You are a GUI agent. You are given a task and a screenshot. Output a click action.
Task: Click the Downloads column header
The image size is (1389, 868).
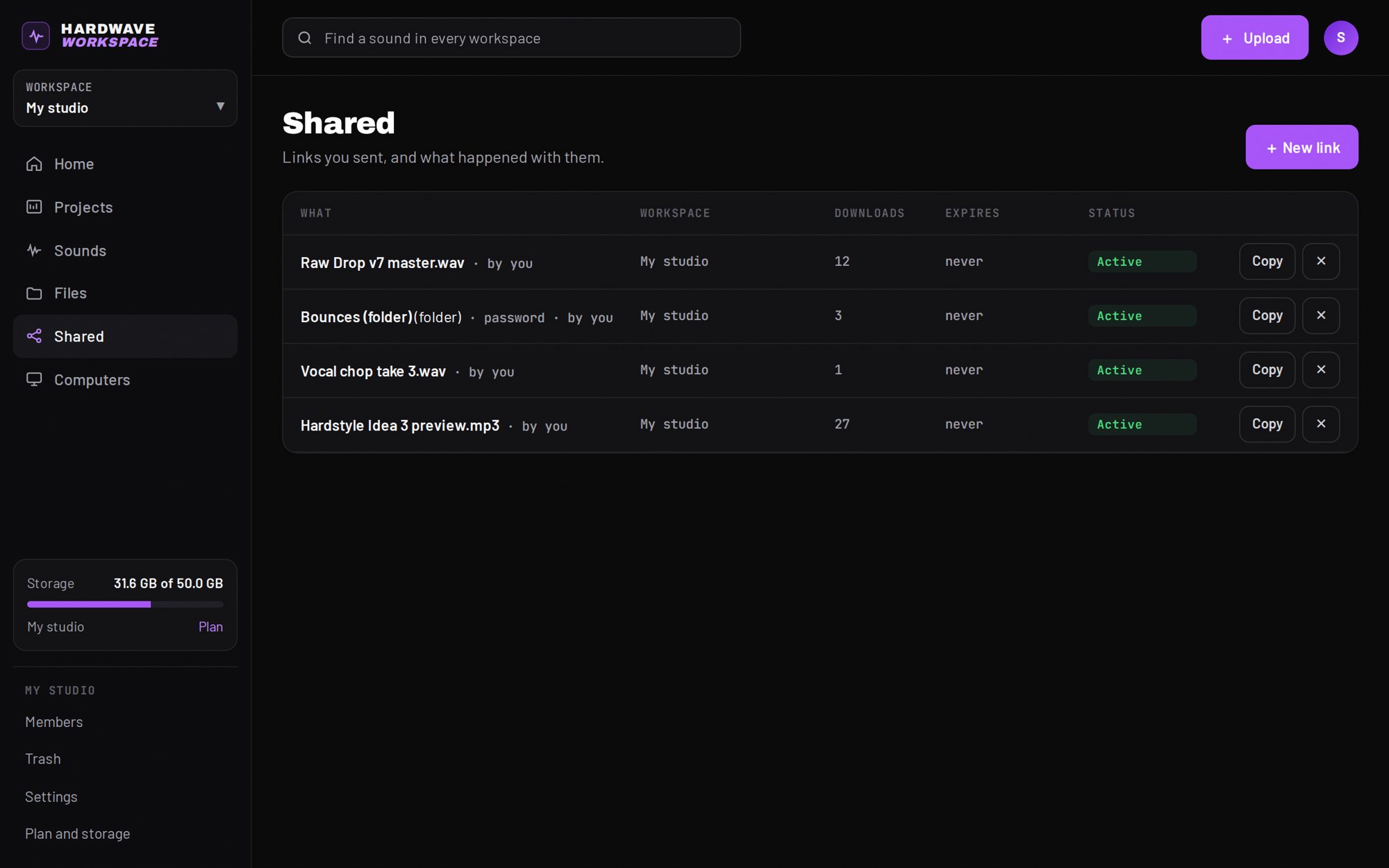point(870,213)
